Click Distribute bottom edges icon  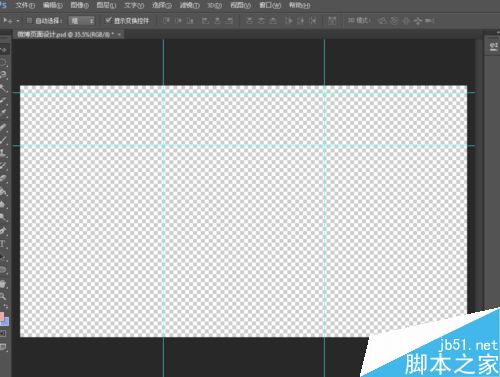273,21
